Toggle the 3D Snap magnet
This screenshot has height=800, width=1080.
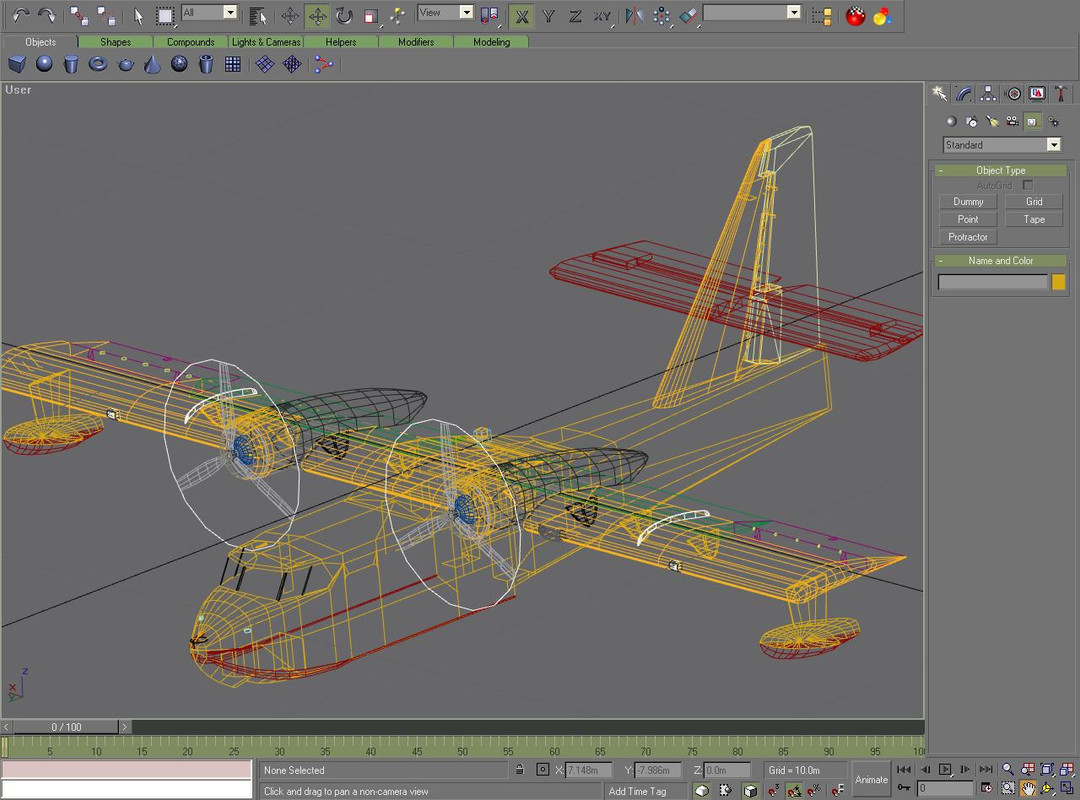(x=773, y=790)
